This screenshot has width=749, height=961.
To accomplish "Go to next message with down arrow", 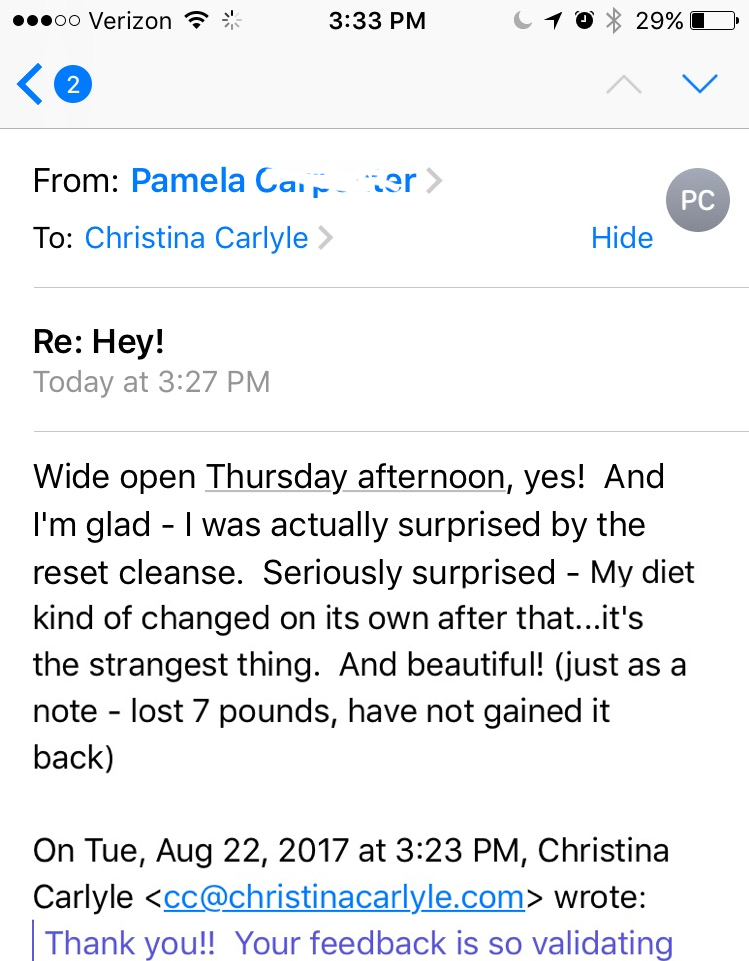I will click(x=699, y=84).
